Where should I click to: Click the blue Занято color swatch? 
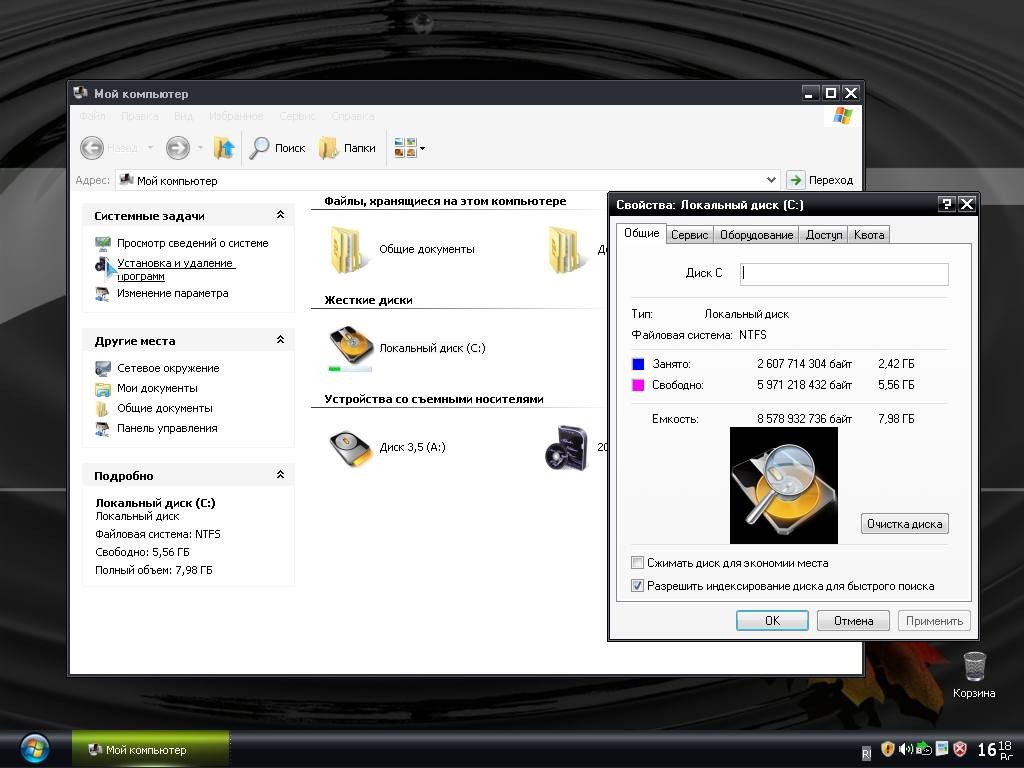point(638,364)
